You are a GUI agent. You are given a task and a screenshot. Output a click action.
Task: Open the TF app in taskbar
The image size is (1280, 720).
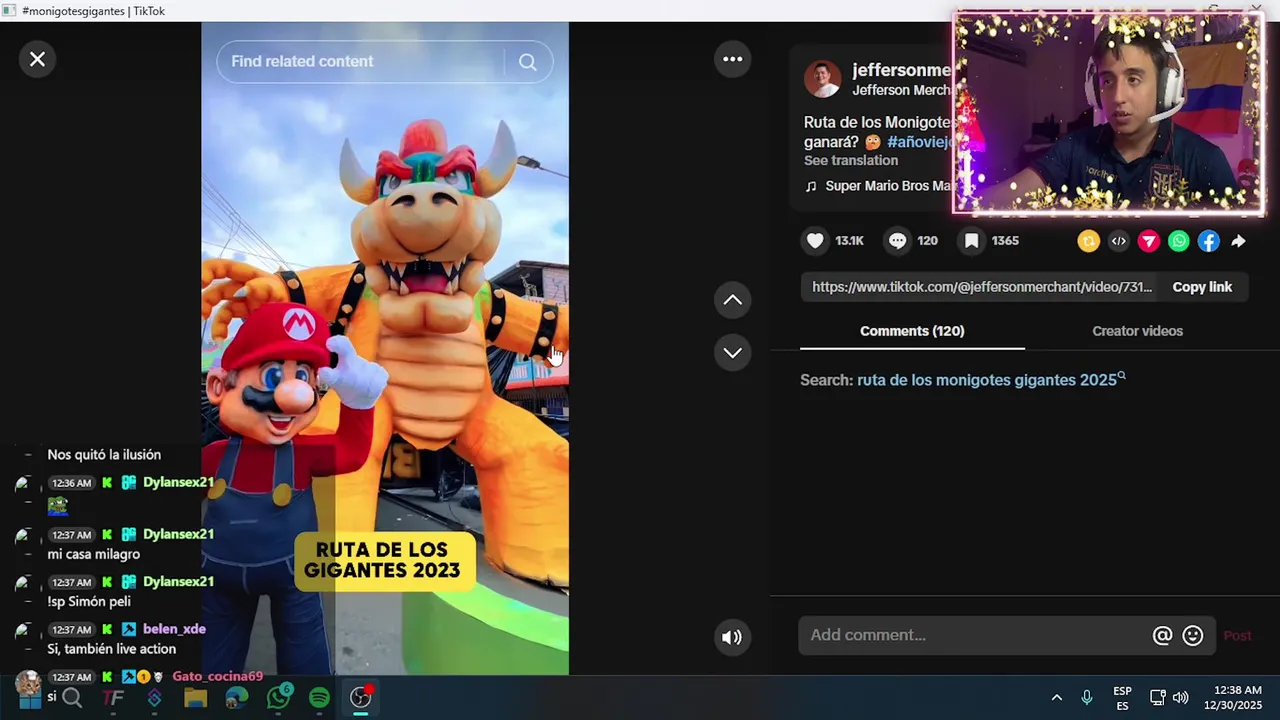[x=113, y=698]
